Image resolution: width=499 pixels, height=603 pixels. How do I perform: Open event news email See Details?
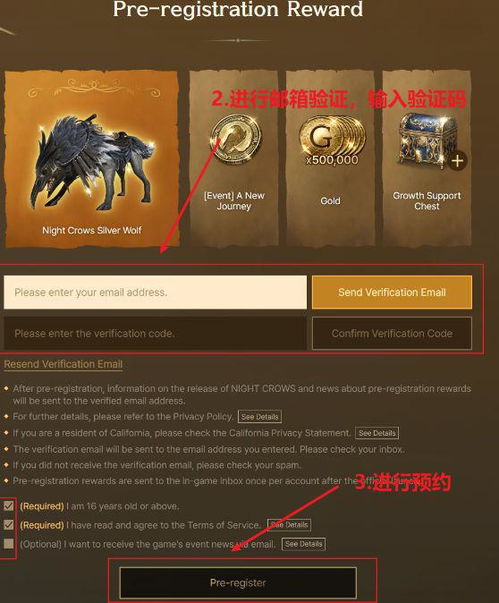(x=304, y=544)
